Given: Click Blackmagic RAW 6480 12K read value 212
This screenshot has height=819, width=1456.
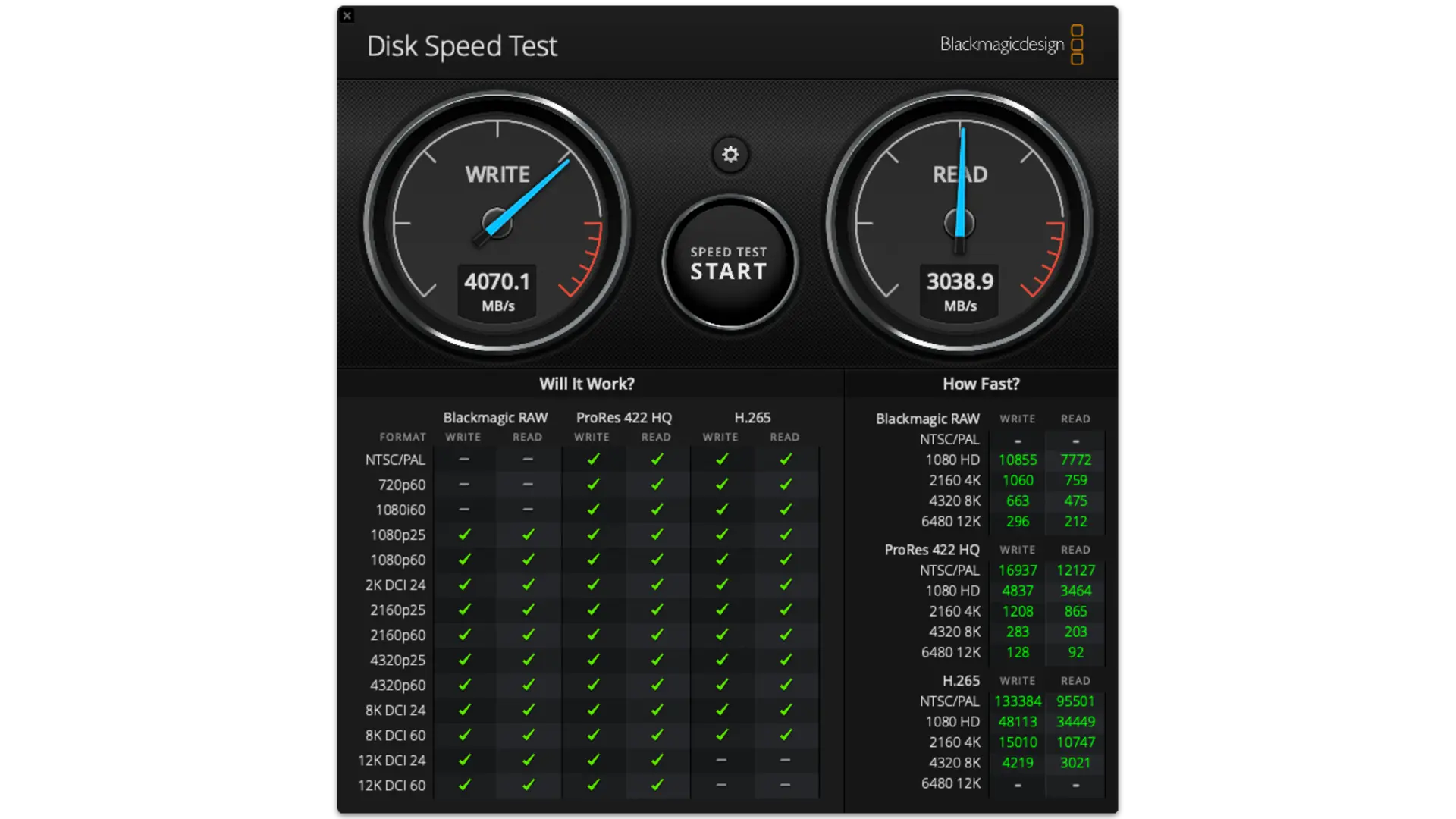Looking at the screenshot, I should pyautogui.click(x=1075, y=521).
